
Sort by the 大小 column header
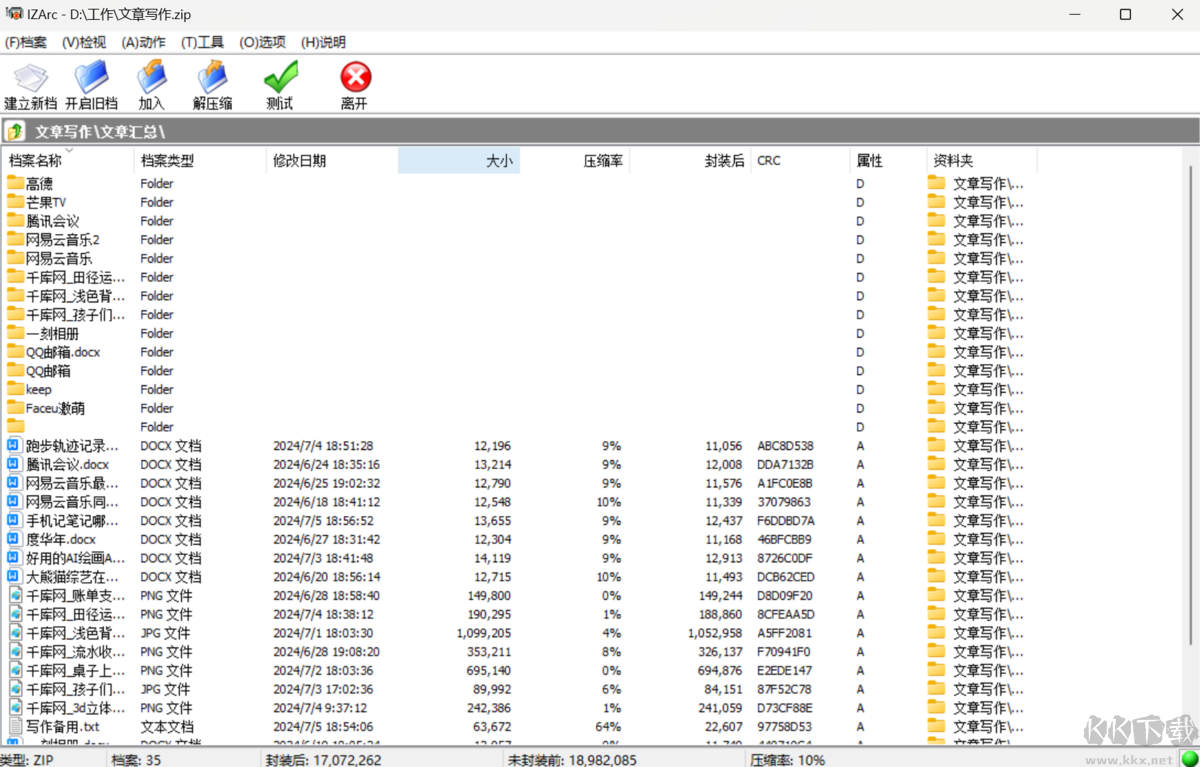pos(459,161)
